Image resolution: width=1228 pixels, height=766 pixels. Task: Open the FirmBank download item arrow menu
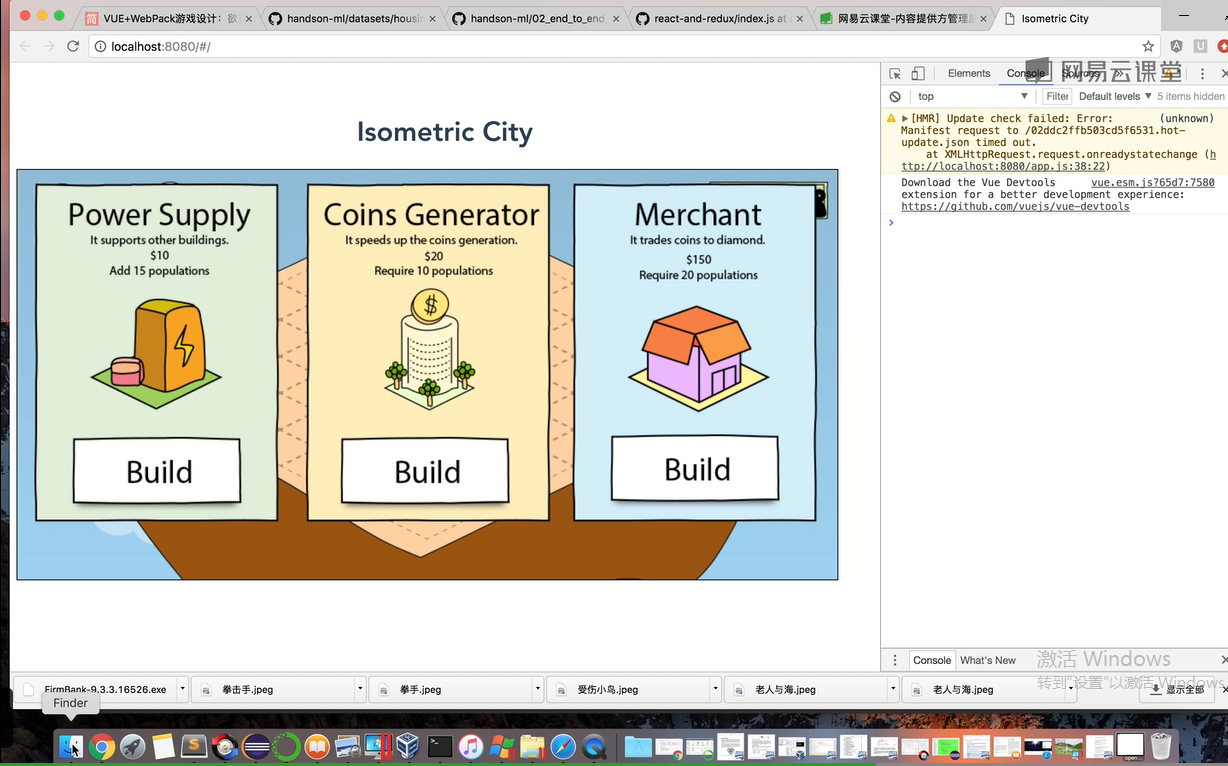tap(182, 689)
